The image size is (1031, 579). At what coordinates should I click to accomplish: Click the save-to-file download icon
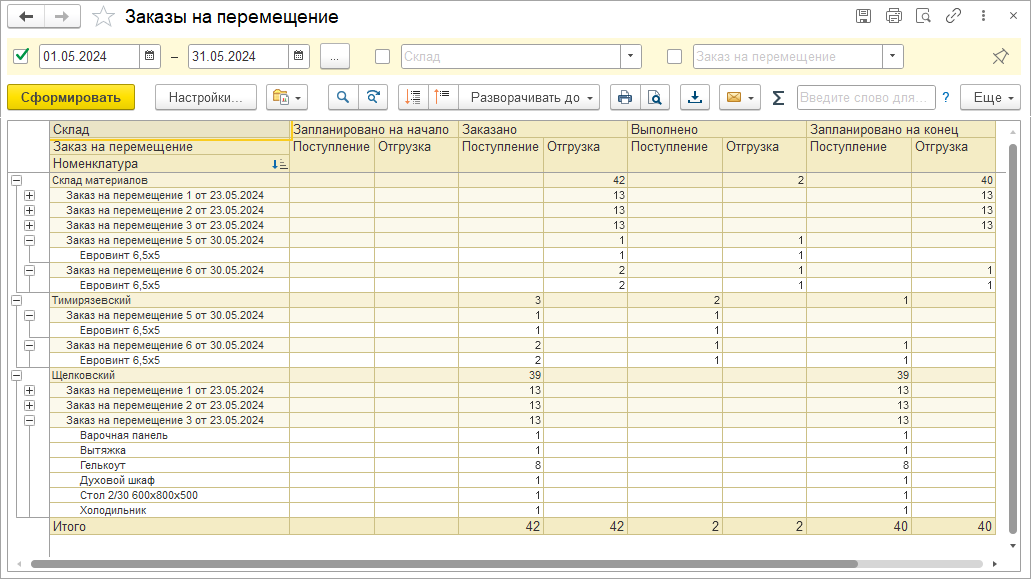[695, 97]
